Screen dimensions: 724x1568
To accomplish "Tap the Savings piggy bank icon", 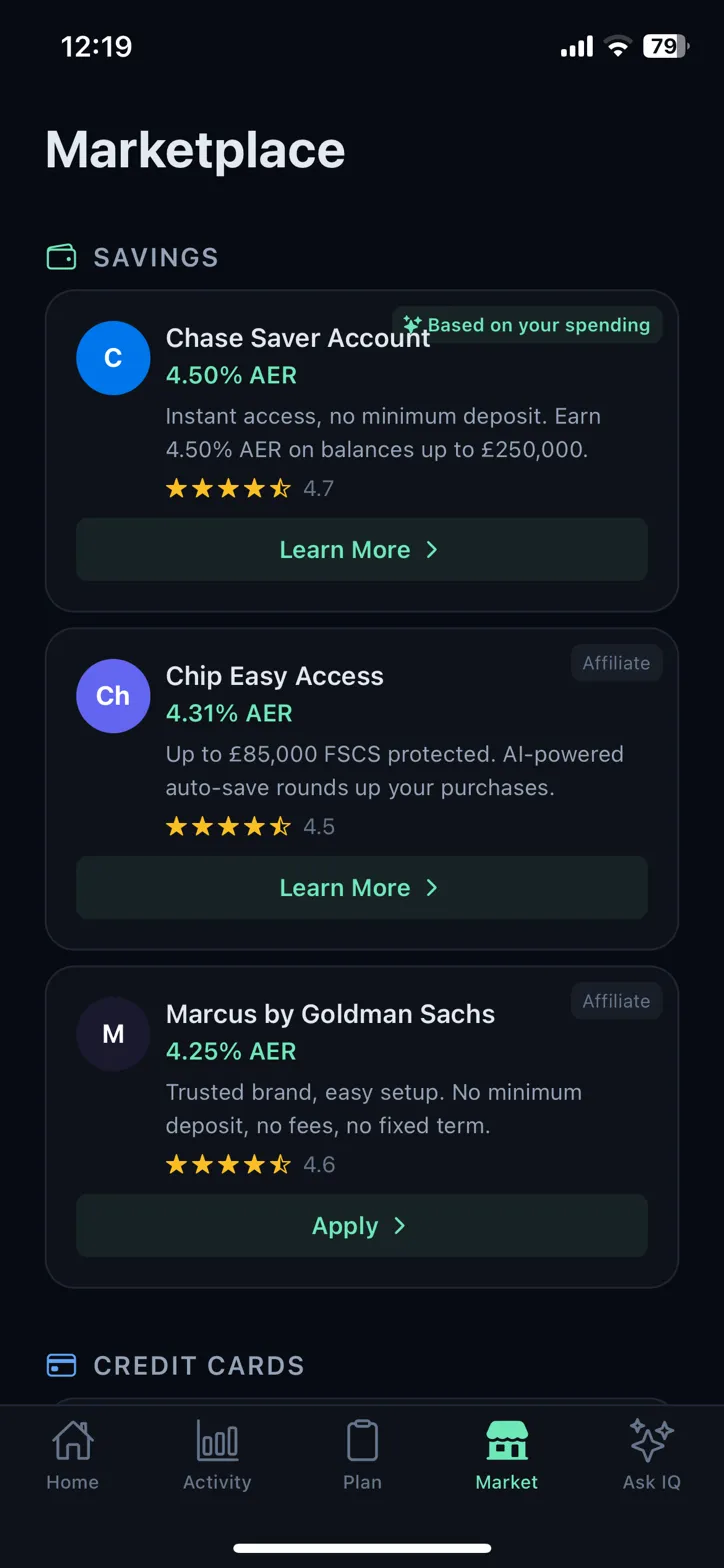I will [x=60, y=257].
